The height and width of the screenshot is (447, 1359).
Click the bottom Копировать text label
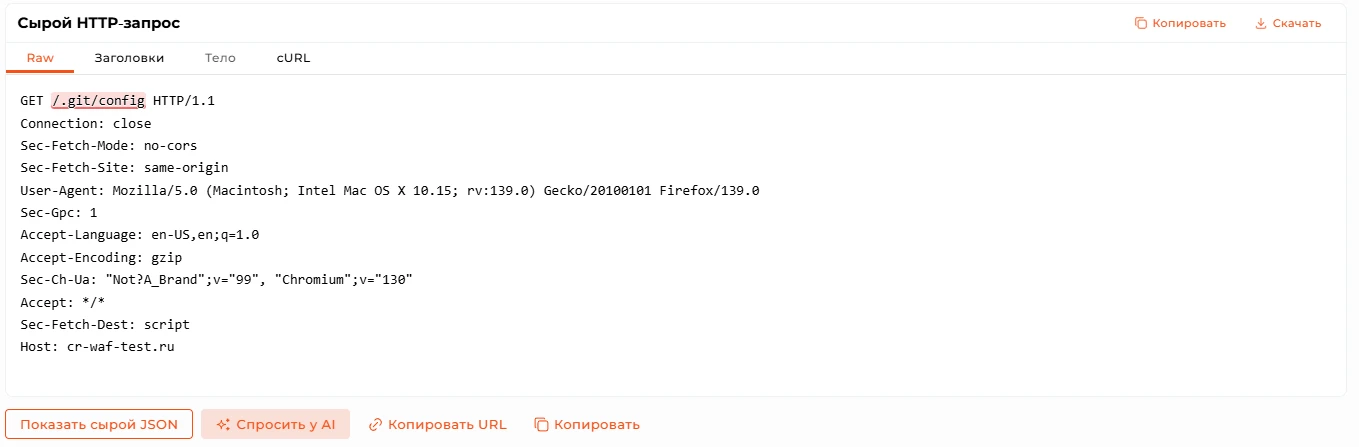tap(597, 424)
